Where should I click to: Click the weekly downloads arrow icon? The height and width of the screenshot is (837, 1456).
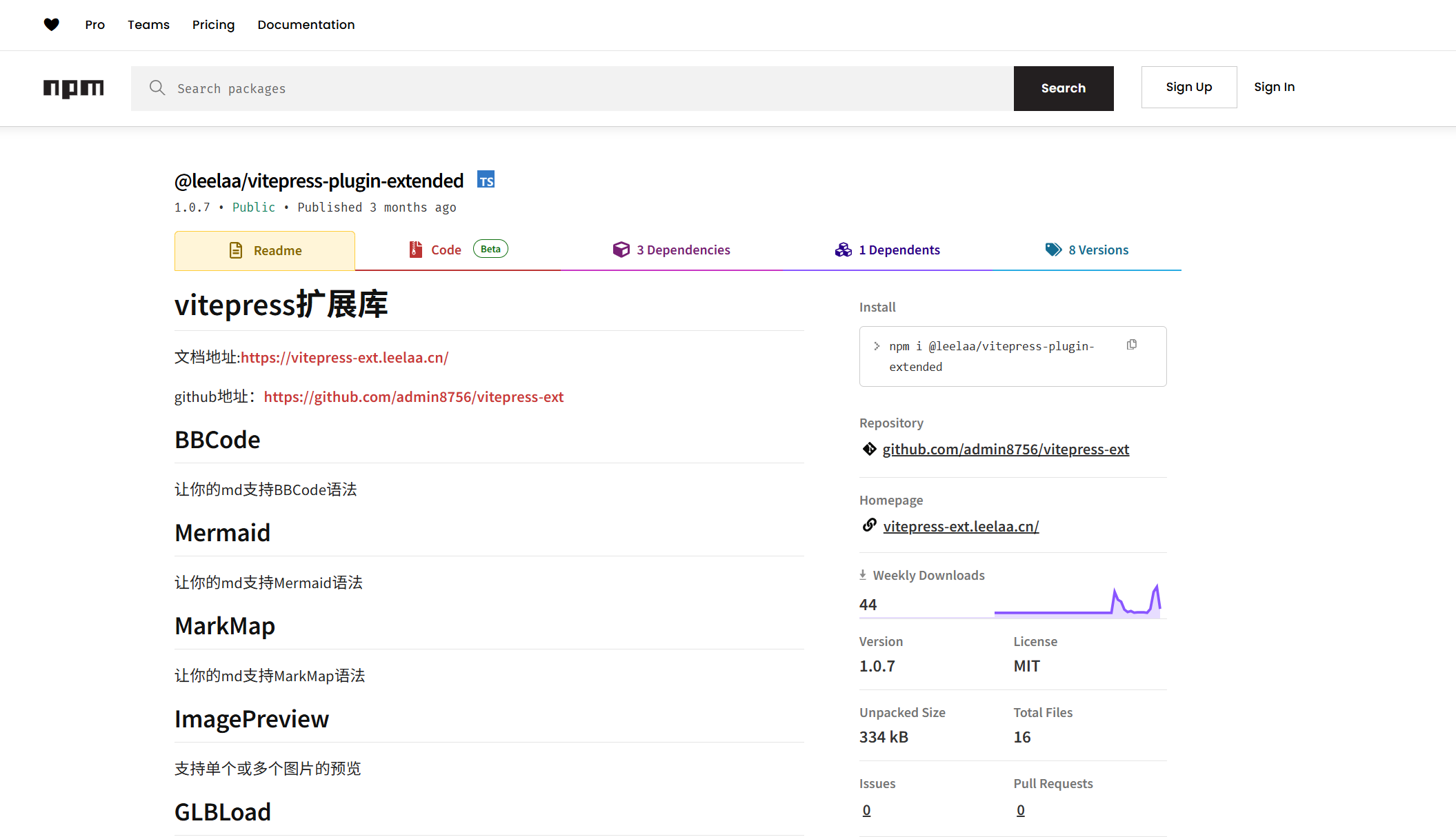coord(863,575)
